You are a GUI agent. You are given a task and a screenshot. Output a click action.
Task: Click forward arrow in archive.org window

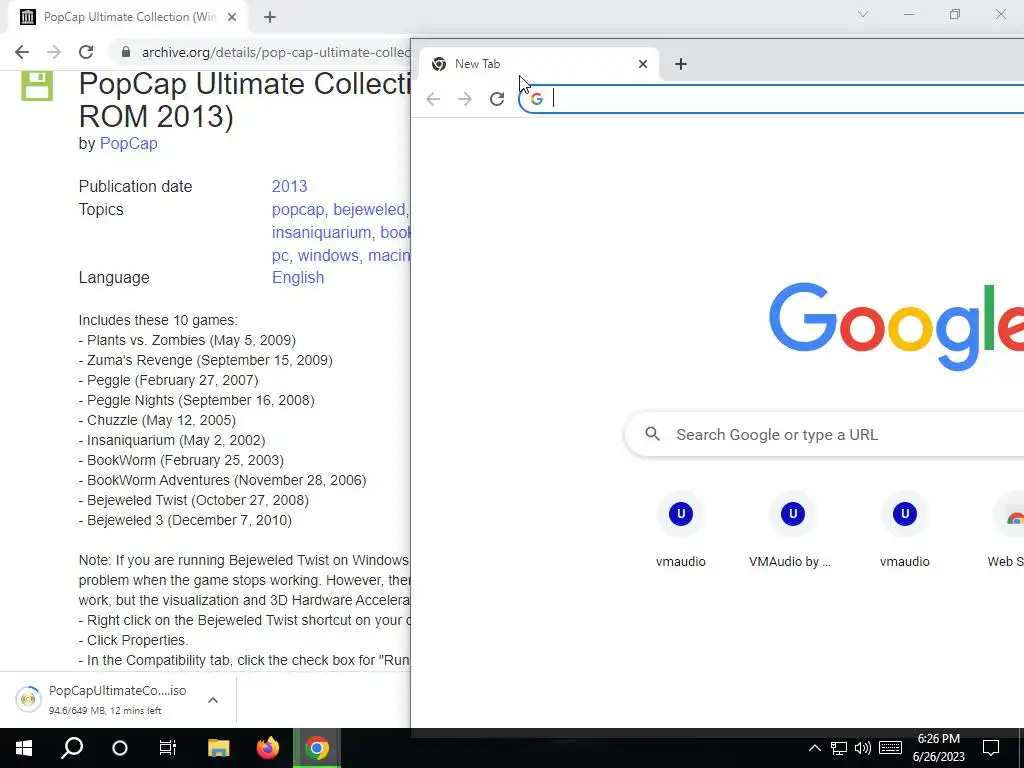pos(54,52)
